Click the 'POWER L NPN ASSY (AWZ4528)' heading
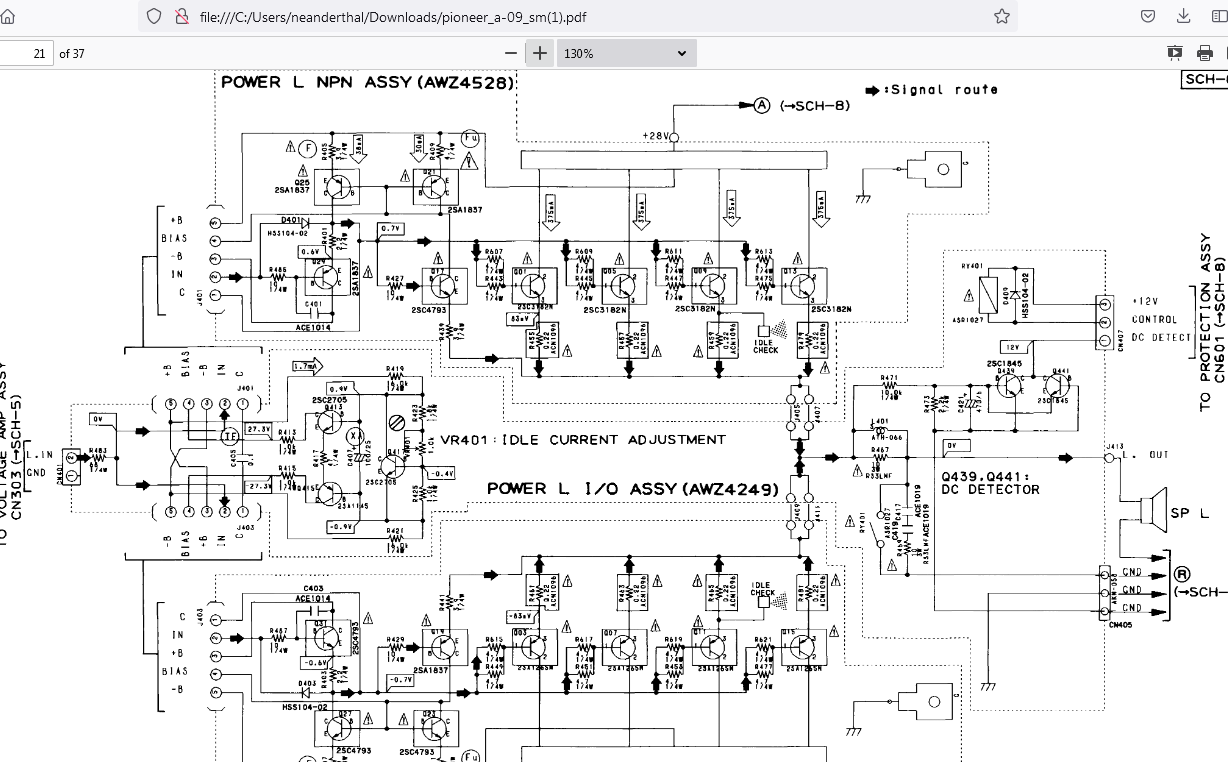Screen dimensions: 1228x762 tap(368, 82)
